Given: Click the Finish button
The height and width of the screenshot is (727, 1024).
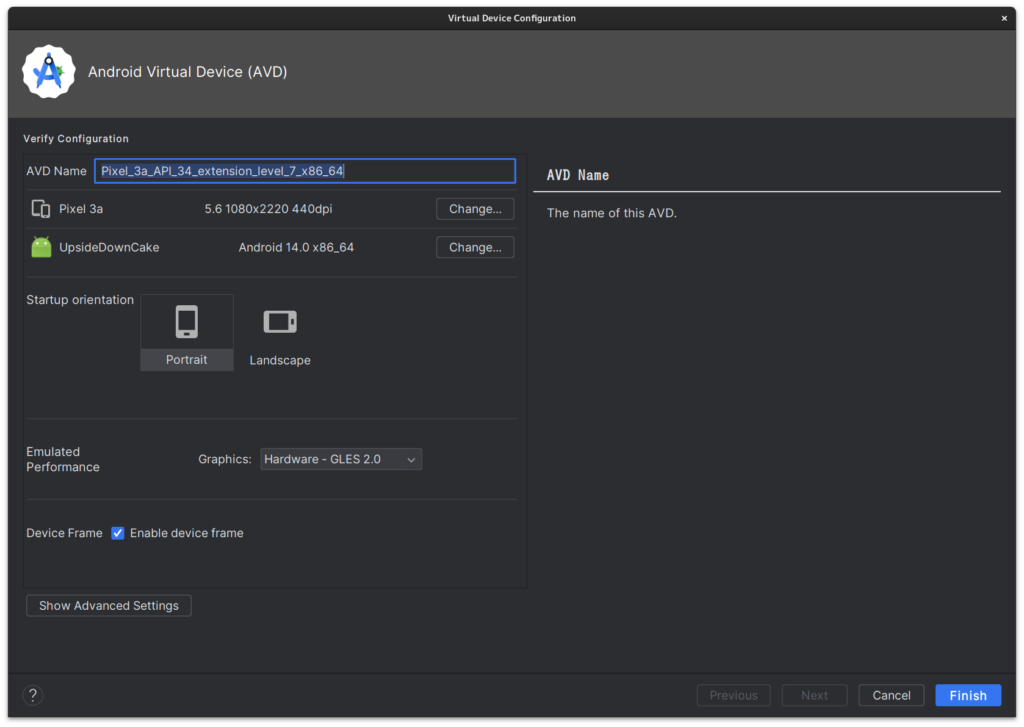Looking at the screenshot, I should [968, 696].
